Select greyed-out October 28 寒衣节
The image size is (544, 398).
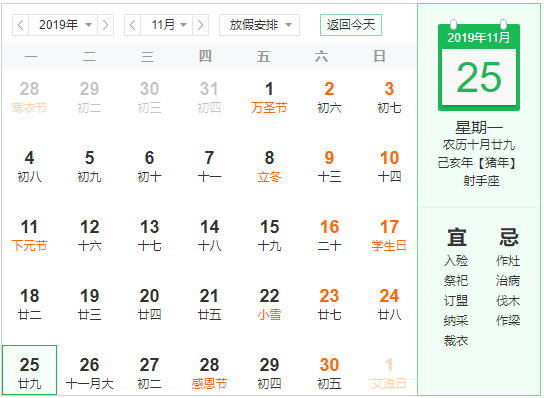coord(29,98)
